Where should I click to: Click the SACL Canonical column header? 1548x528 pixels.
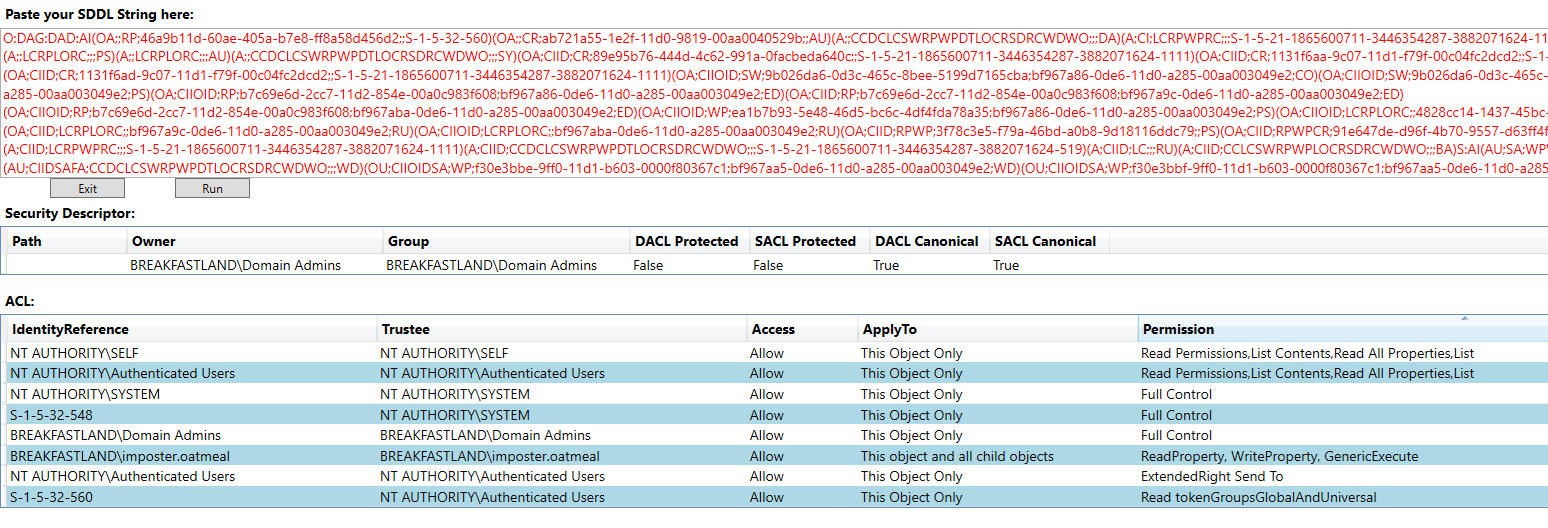[1045, 241]
